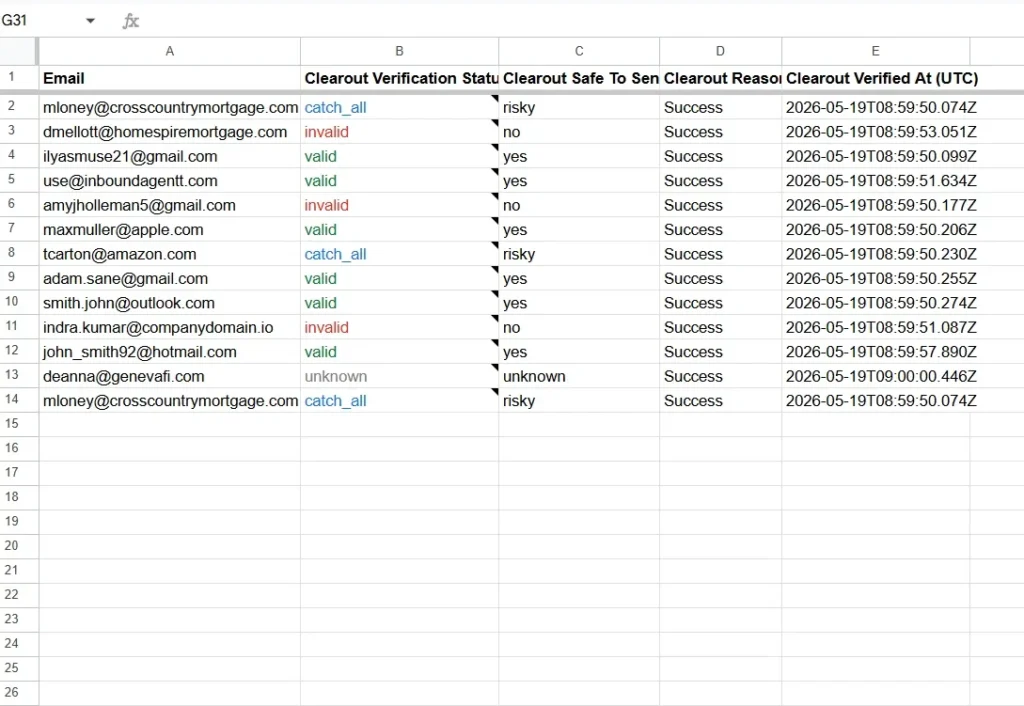Click timestamp 2026-05-19T08:59:51.634Z

tap(881, 181)
